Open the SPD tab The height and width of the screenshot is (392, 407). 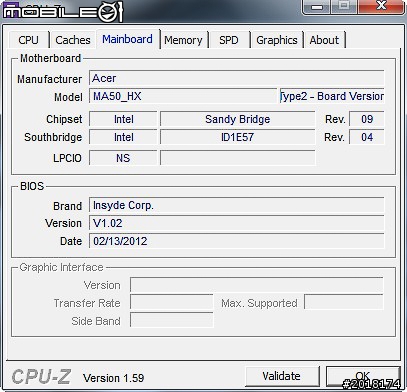coord(229,40)
